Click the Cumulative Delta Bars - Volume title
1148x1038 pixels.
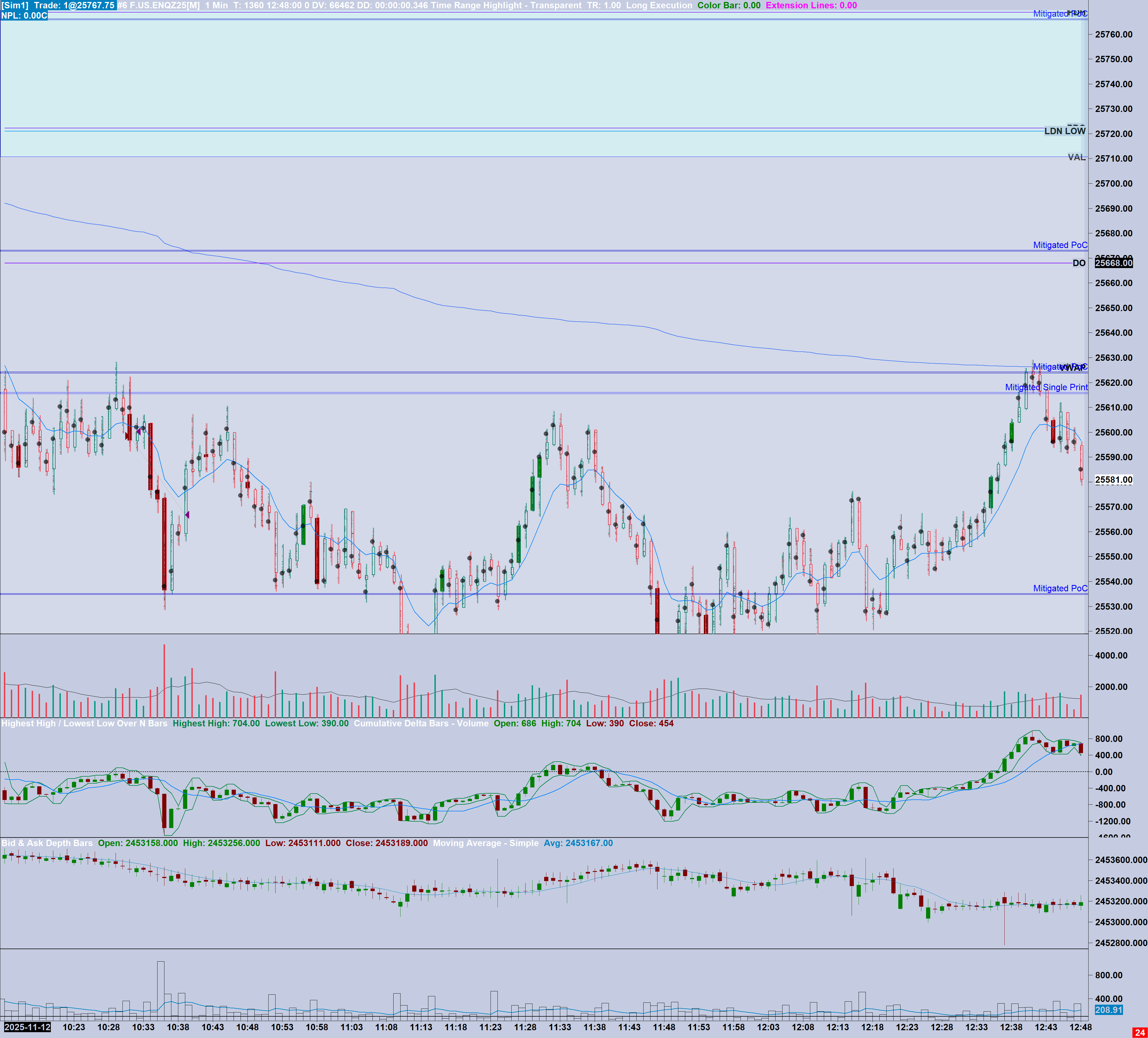(421, 723)
